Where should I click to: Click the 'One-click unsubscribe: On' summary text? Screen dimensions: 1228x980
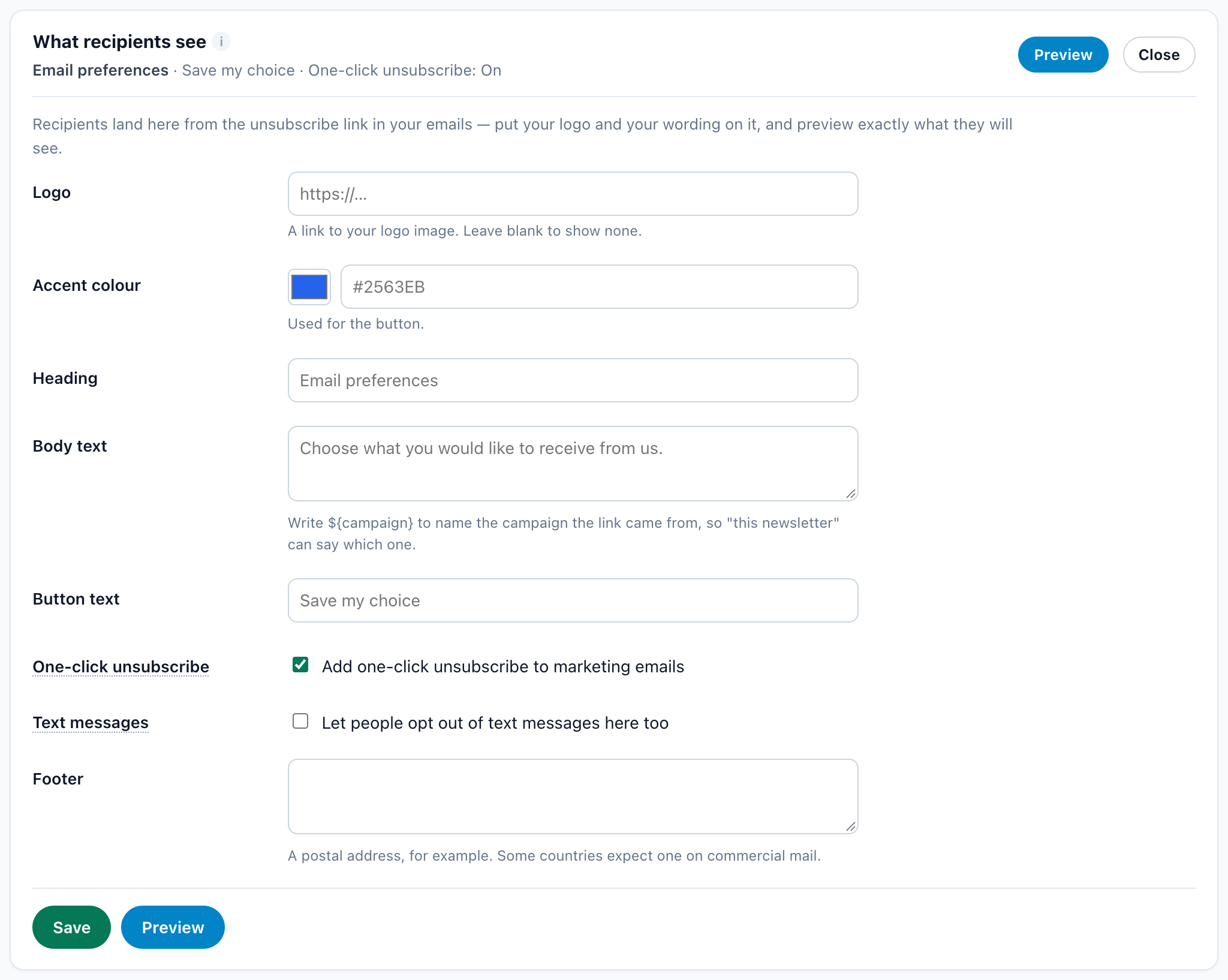tap(405, 70)
